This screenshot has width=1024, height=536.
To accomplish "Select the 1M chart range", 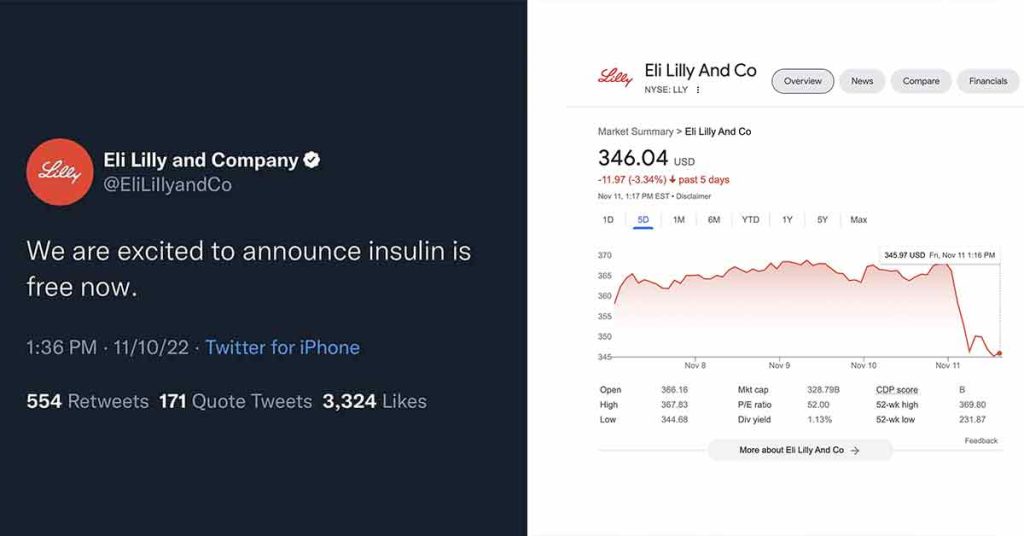I will click(679, 219).
